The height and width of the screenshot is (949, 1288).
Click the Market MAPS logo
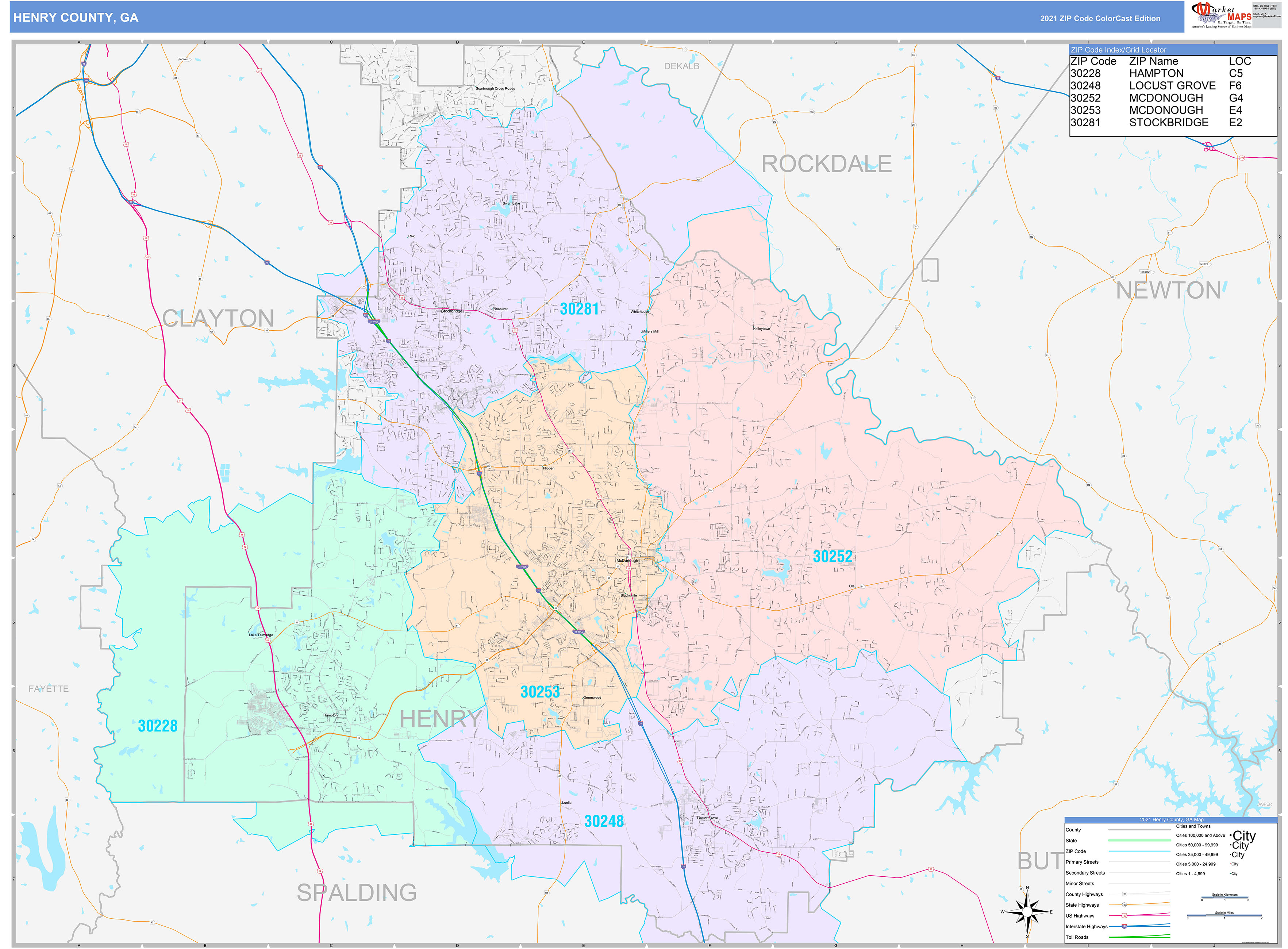[x=1221, y=15]
